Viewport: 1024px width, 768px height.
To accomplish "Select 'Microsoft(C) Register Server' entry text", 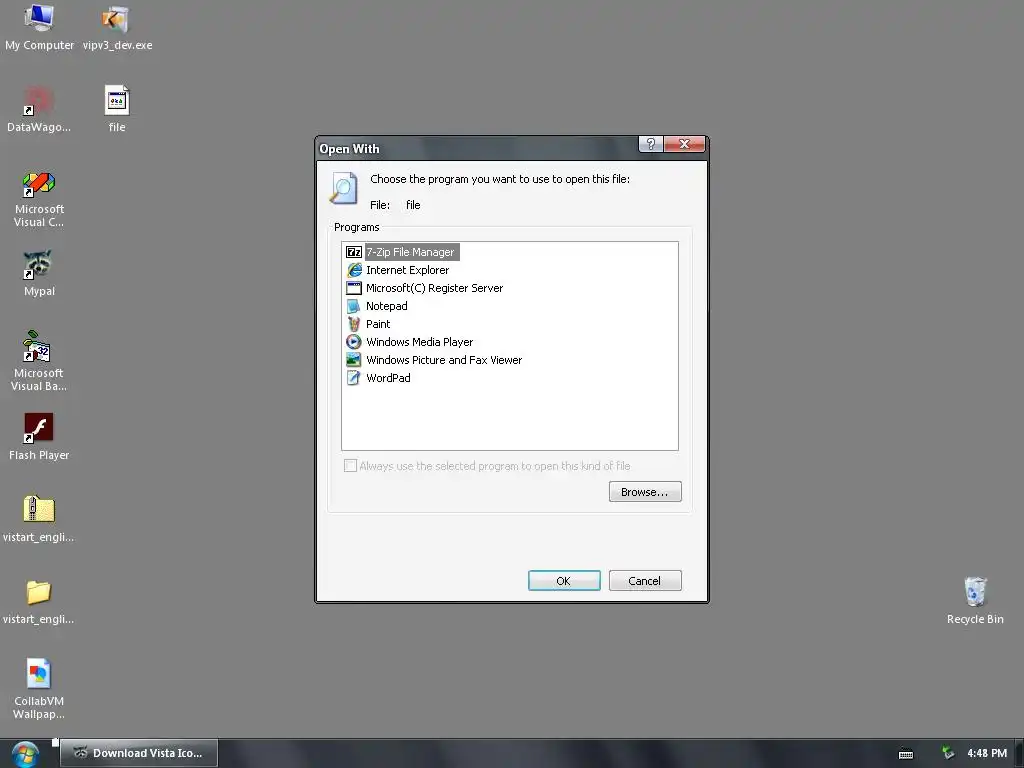I will (x=434, y=288).
